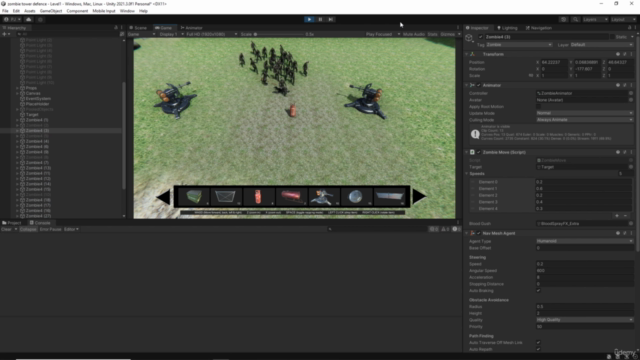
Task: Open the Window menu
Action: (x=127, y=11)
